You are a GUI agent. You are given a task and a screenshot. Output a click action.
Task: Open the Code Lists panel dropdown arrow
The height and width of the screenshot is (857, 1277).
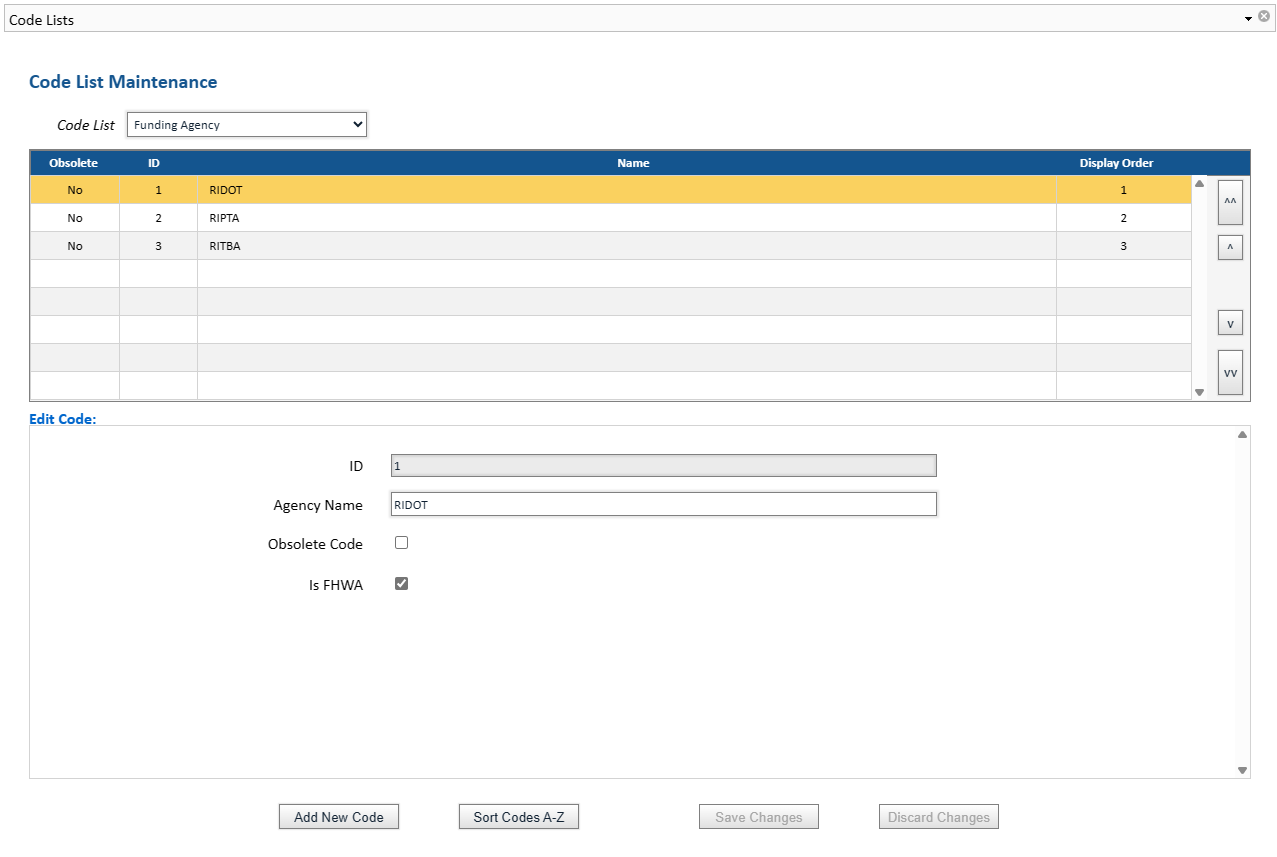coord(1248,19)
